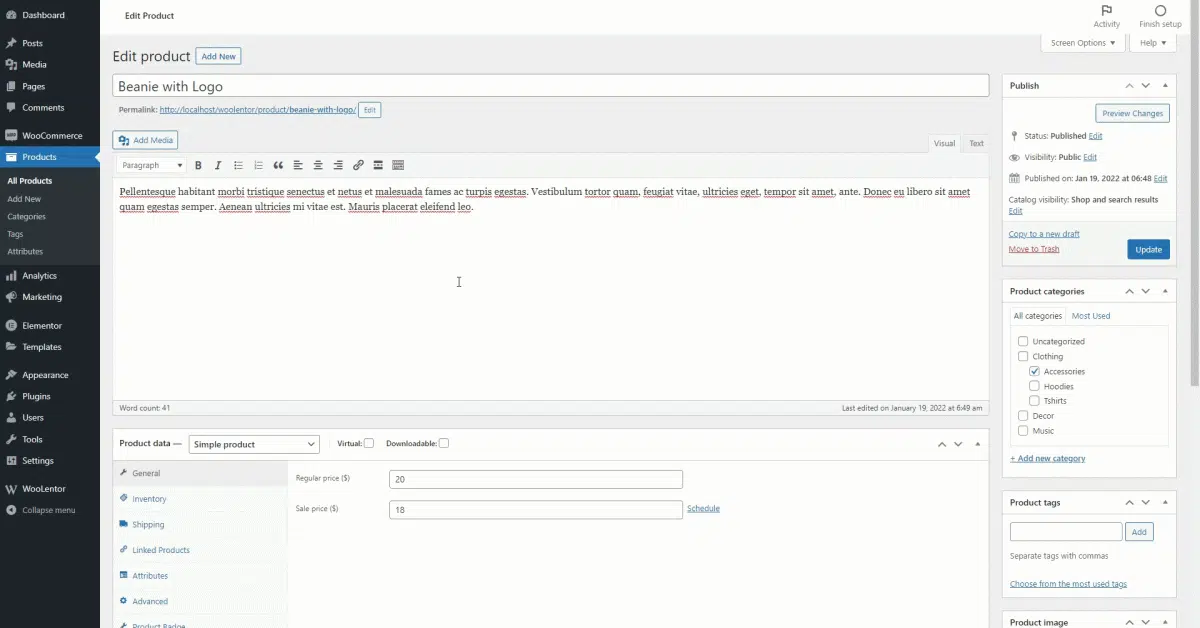Viewport: 1200px width, 628px height.
Task: Open the Help dropdown
Action: [x=1153, y=43]
